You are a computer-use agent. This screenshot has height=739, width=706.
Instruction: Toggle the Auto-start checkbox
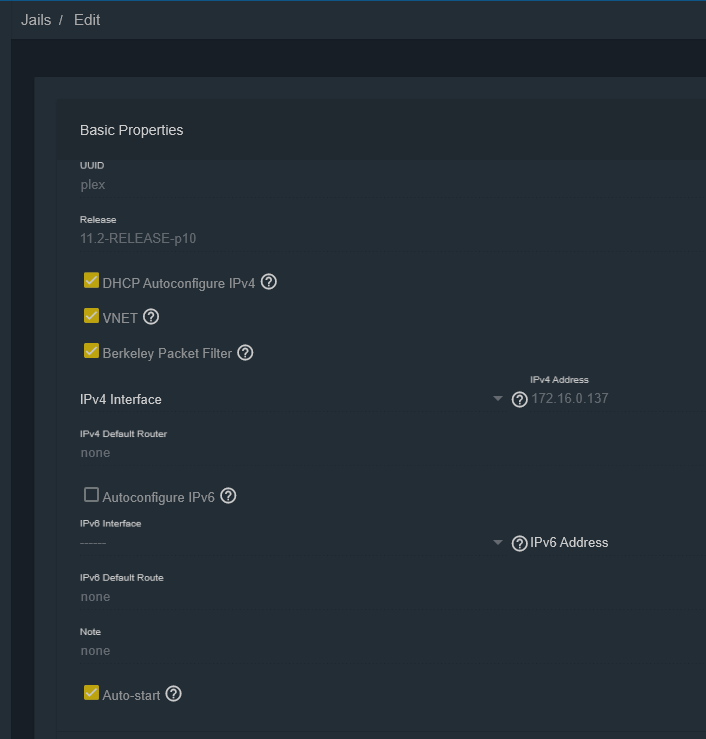tap(92, 693)
